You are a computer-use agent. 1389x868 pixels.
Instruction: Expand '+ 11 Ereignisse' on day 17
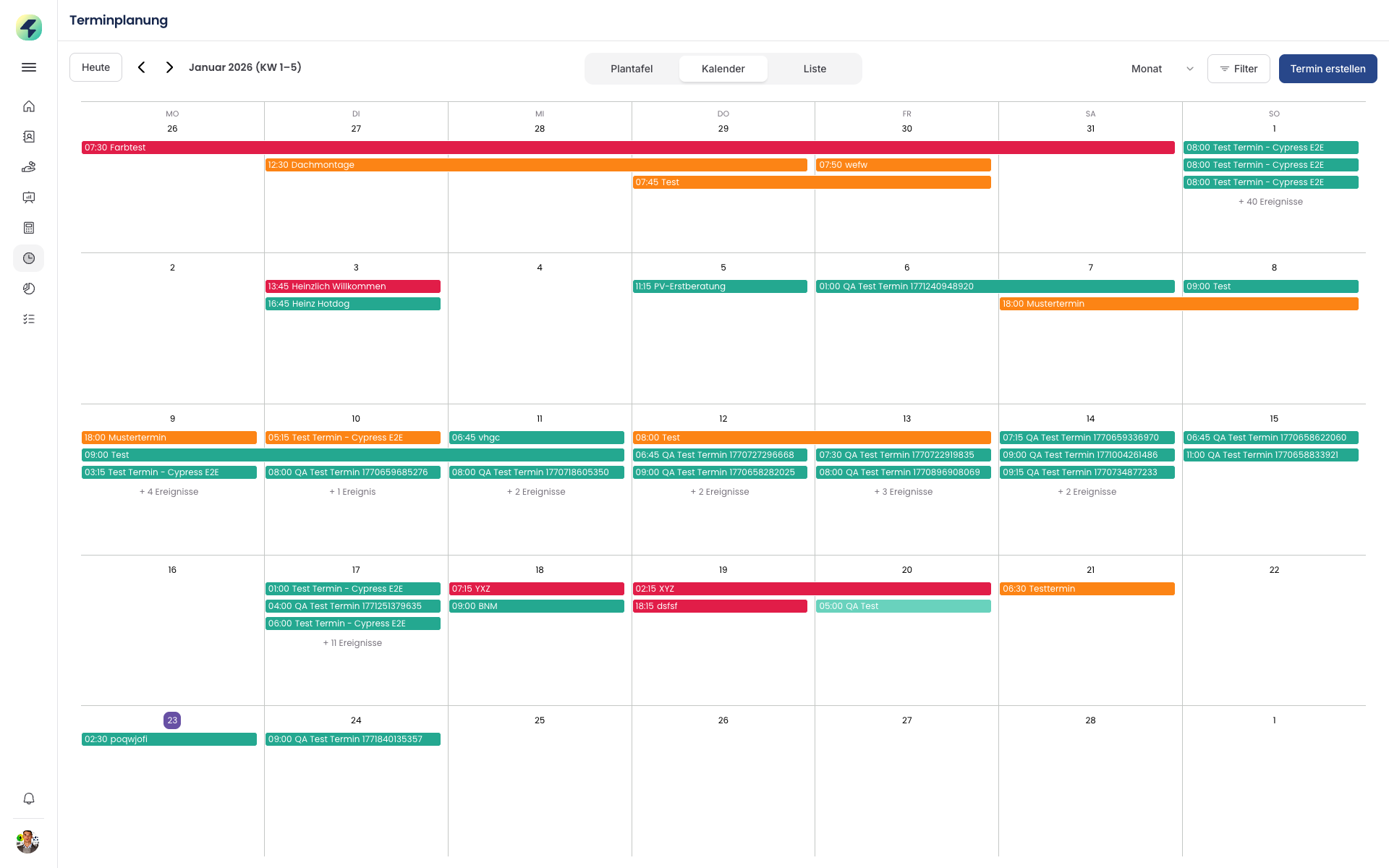[x=352, y=643]
